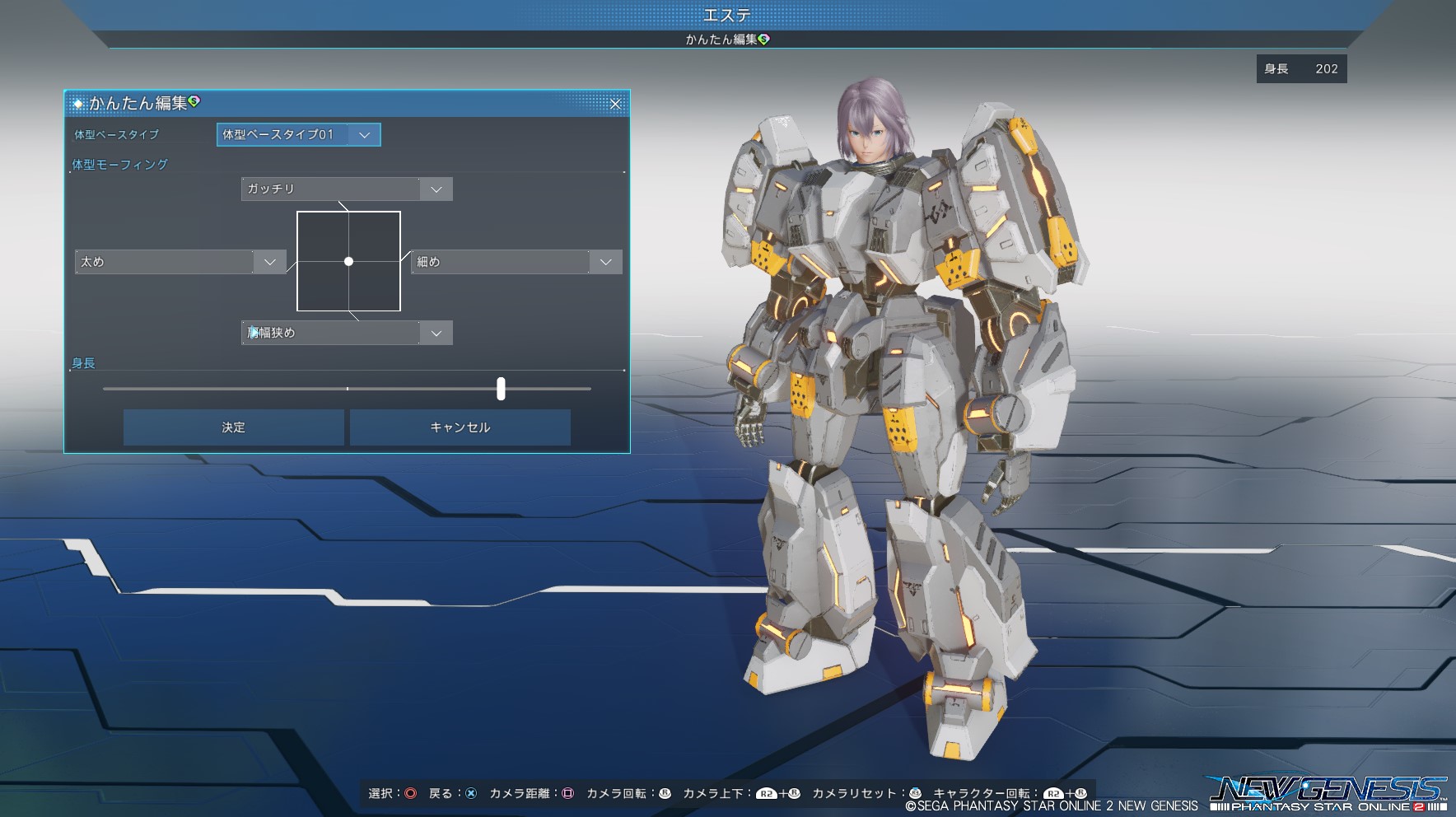Click the R-stick icon beside カメラ回転
The image size is (1456, 817).
pos(665,793)
